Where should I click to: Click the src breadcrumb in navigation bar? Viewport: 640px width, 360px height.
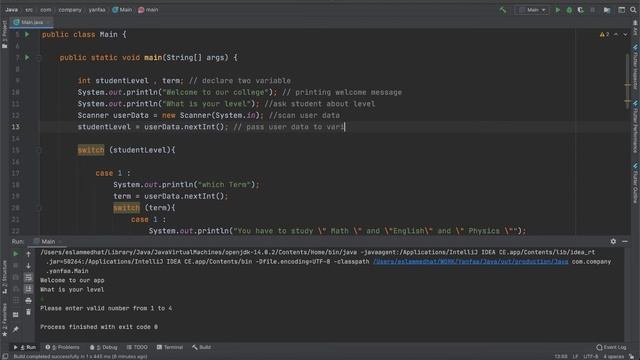click(x=29, y=10)
